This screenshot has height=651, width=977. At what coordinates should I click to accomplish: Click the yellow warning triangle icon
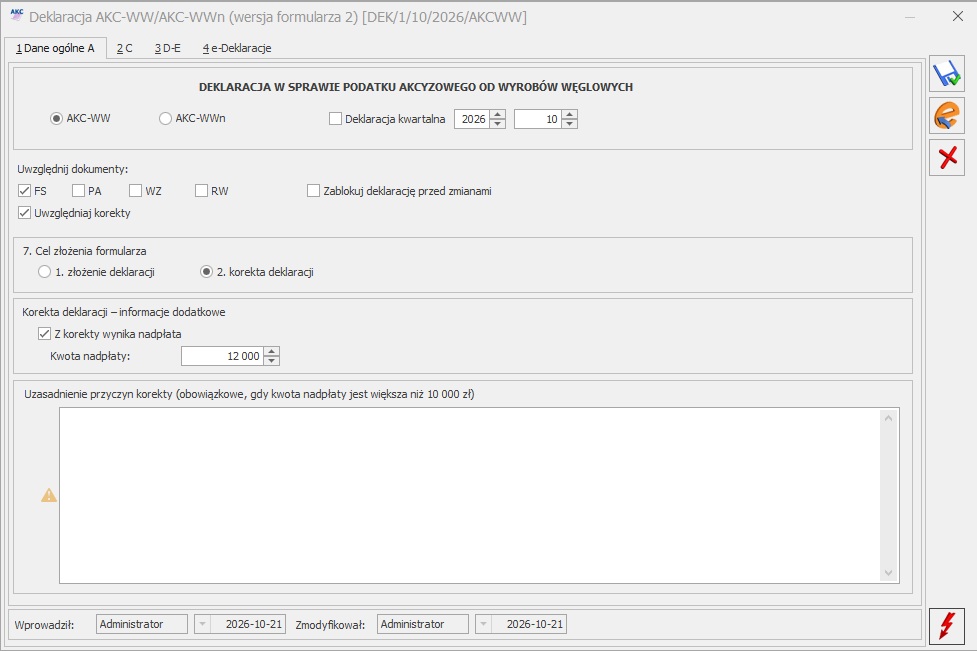coord(49,495)
